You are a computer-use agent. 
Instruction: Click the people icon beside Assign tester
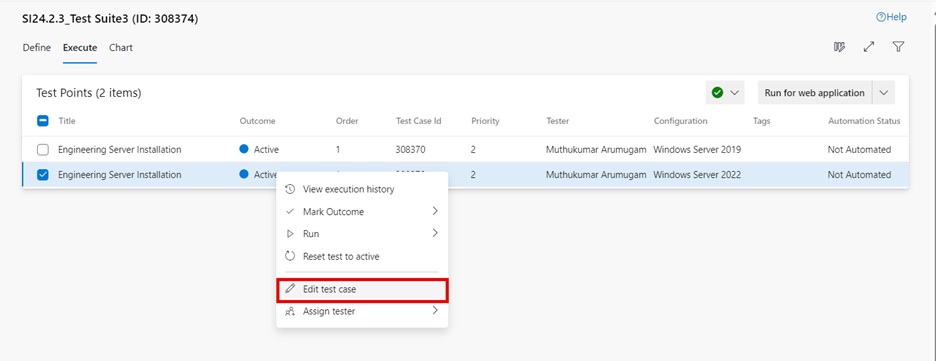coord(290,311)
